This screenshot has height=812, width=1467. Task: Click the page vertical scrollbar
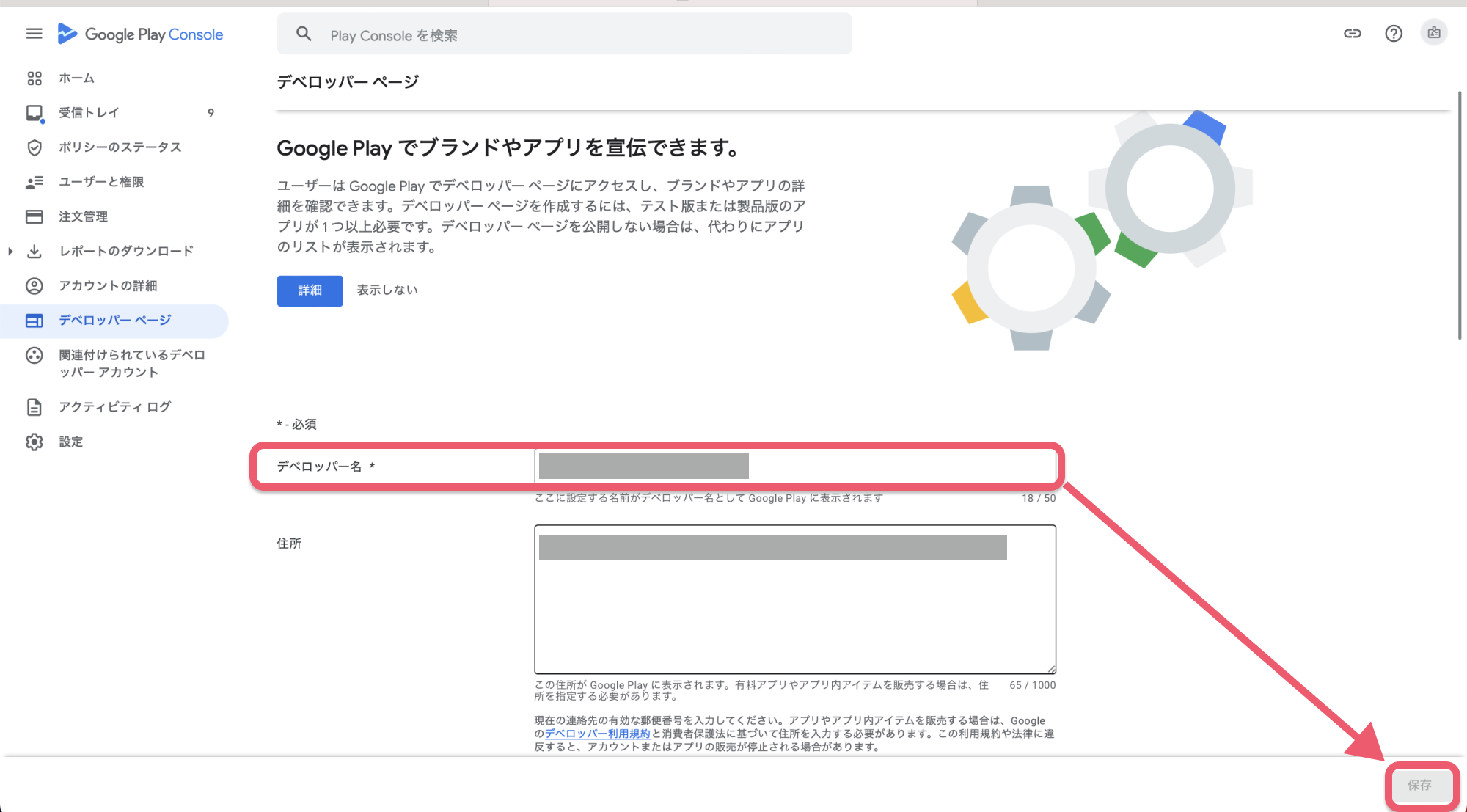1460,216
